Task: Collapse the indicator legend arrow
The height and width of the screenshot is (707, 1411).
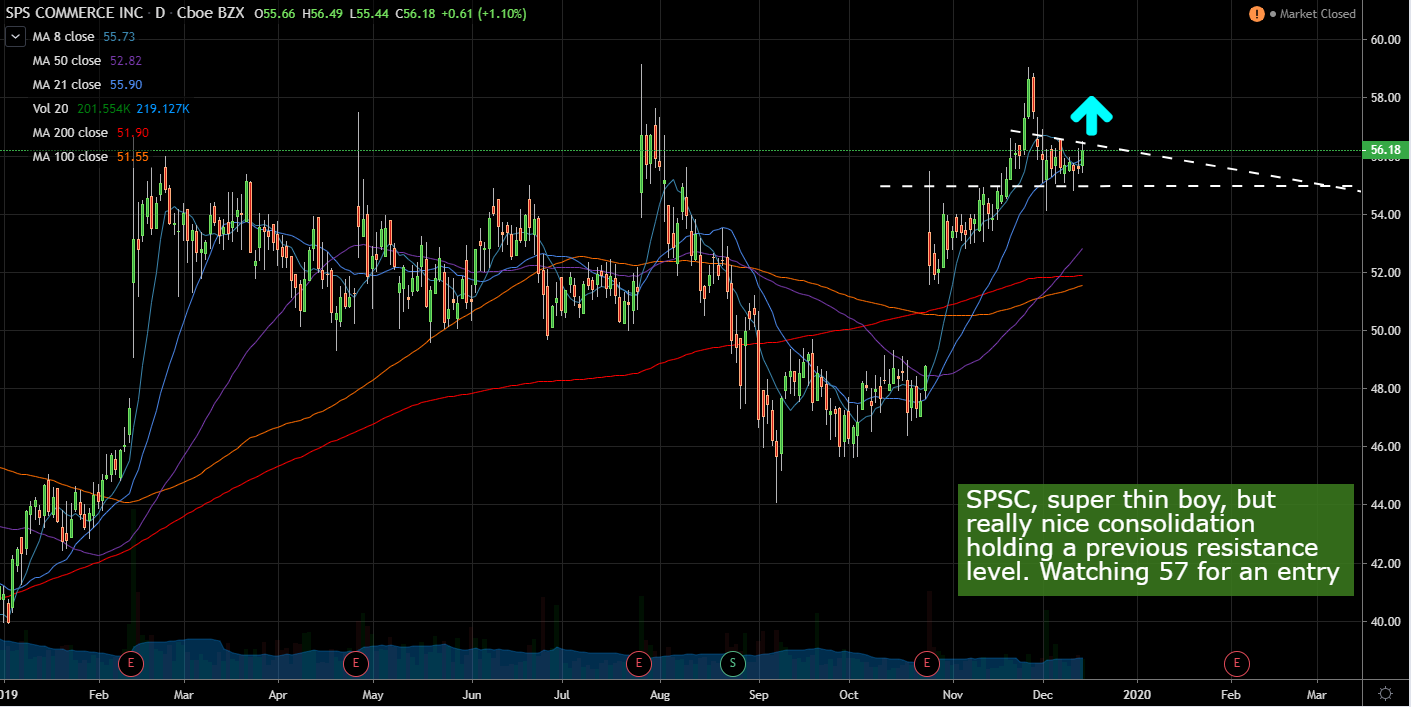Action: pos(16,36)
